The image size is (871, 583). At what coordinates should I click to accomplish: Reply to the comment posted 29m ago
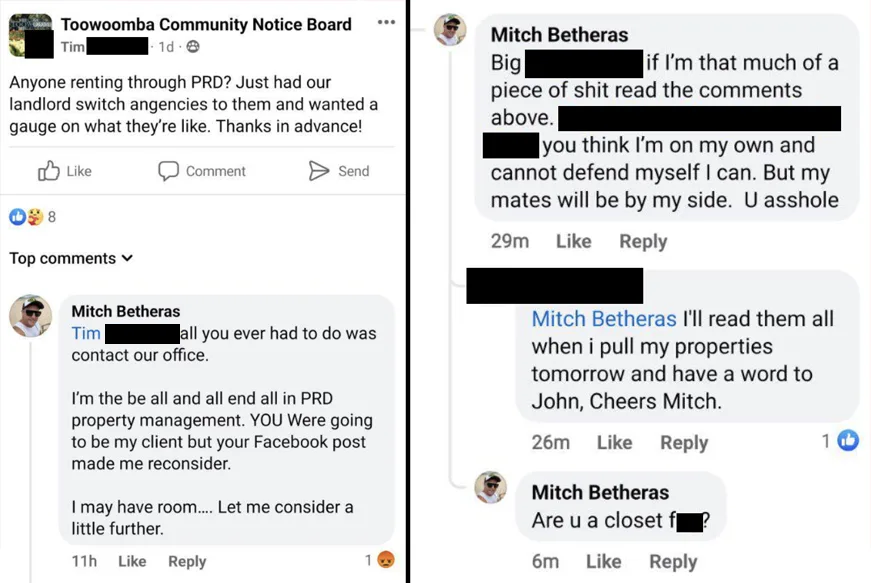point(643,241)
